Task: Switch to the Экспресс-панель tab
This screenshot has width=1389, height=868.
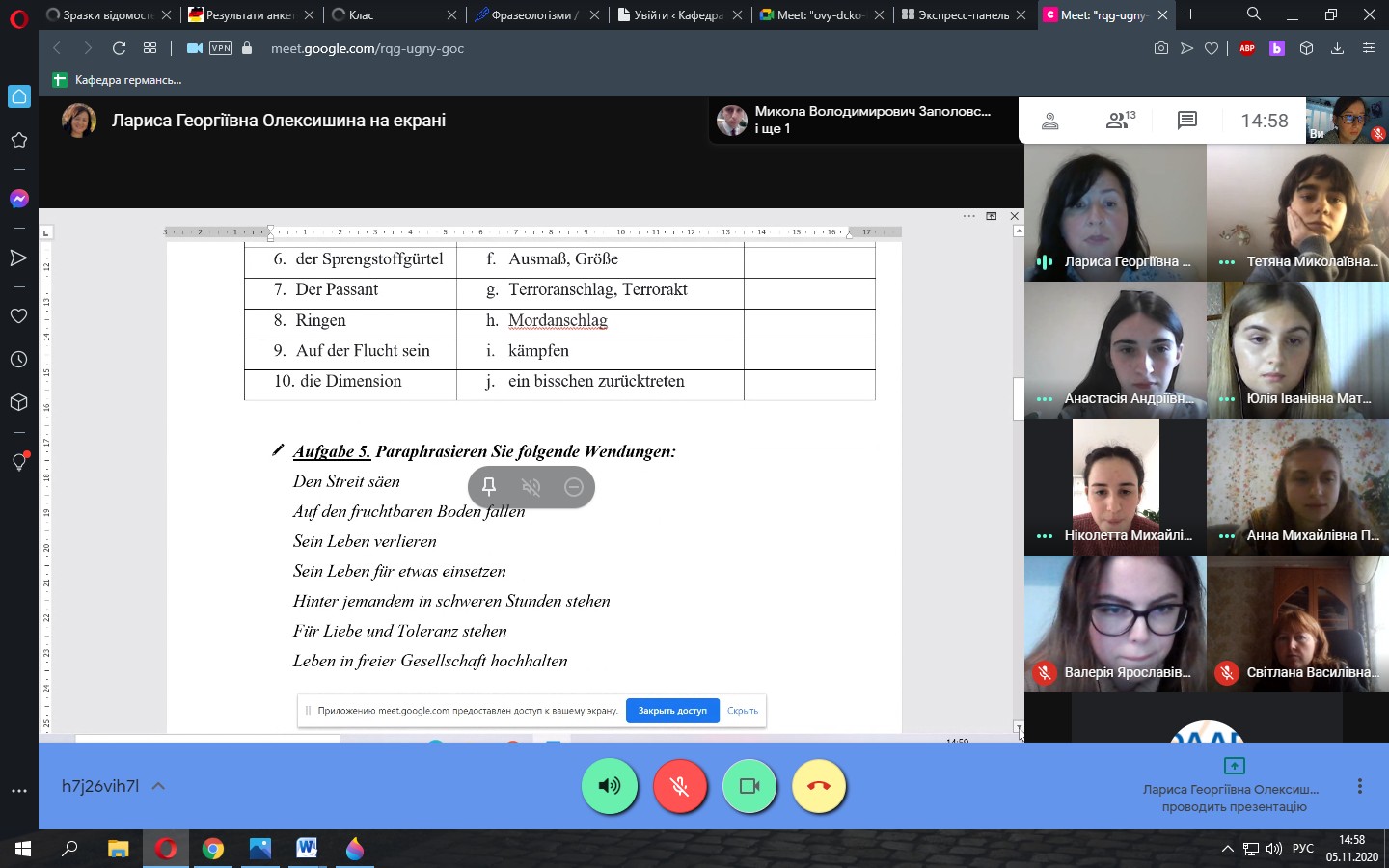Action: click(961, 15)
